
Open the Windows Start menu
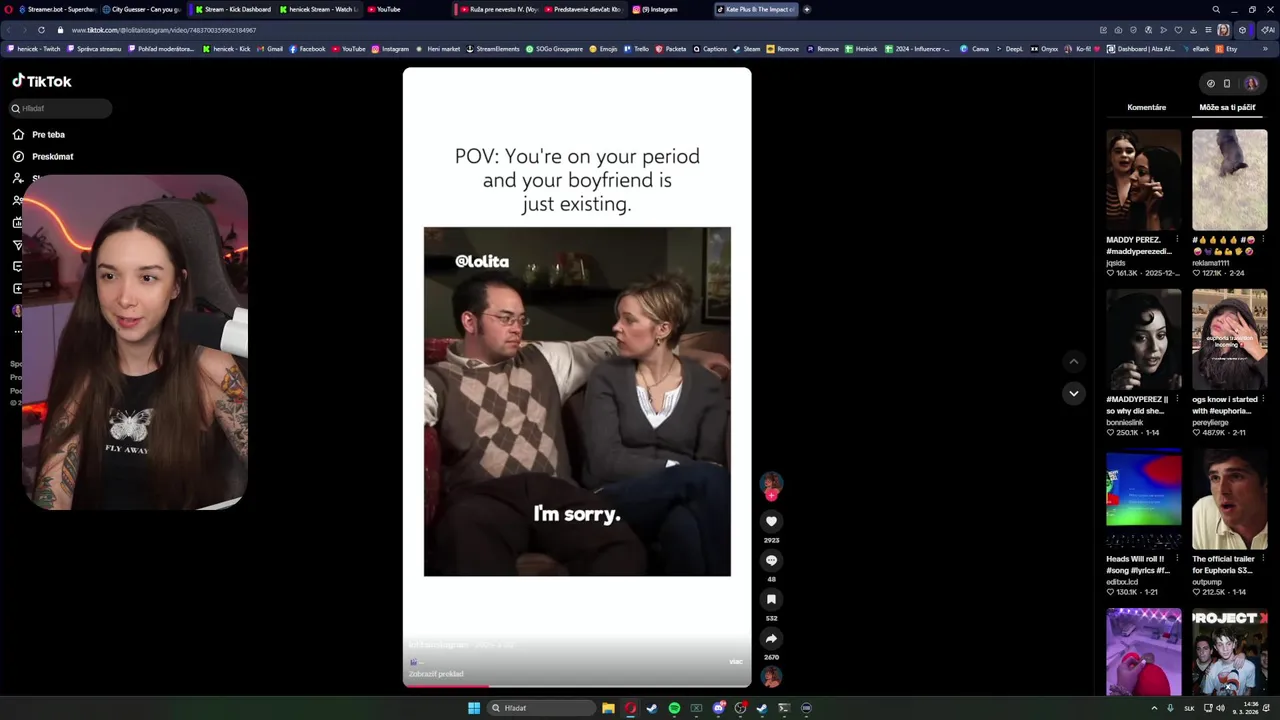tap(474, 708)
